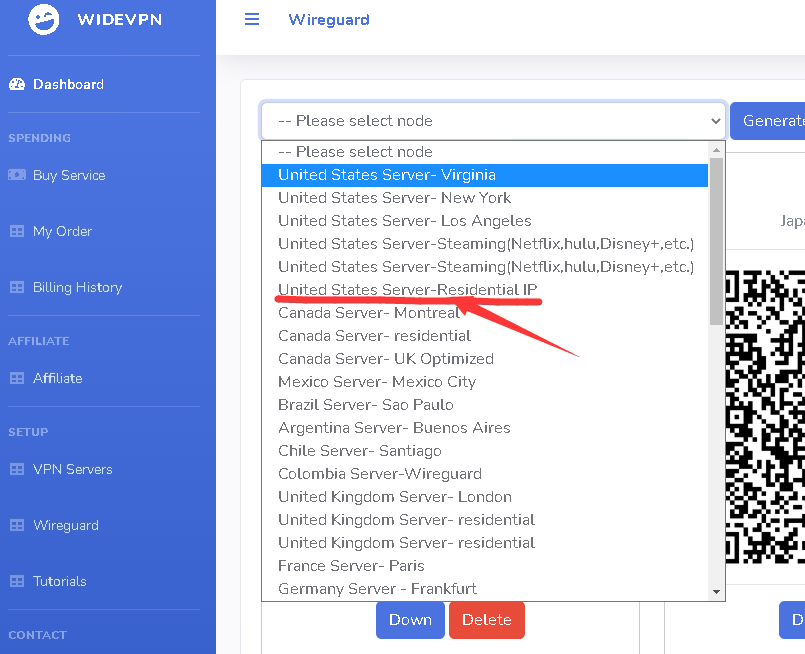The image size is (805, 654).
Task: Click the red Delete button
Action: [487, 620]
